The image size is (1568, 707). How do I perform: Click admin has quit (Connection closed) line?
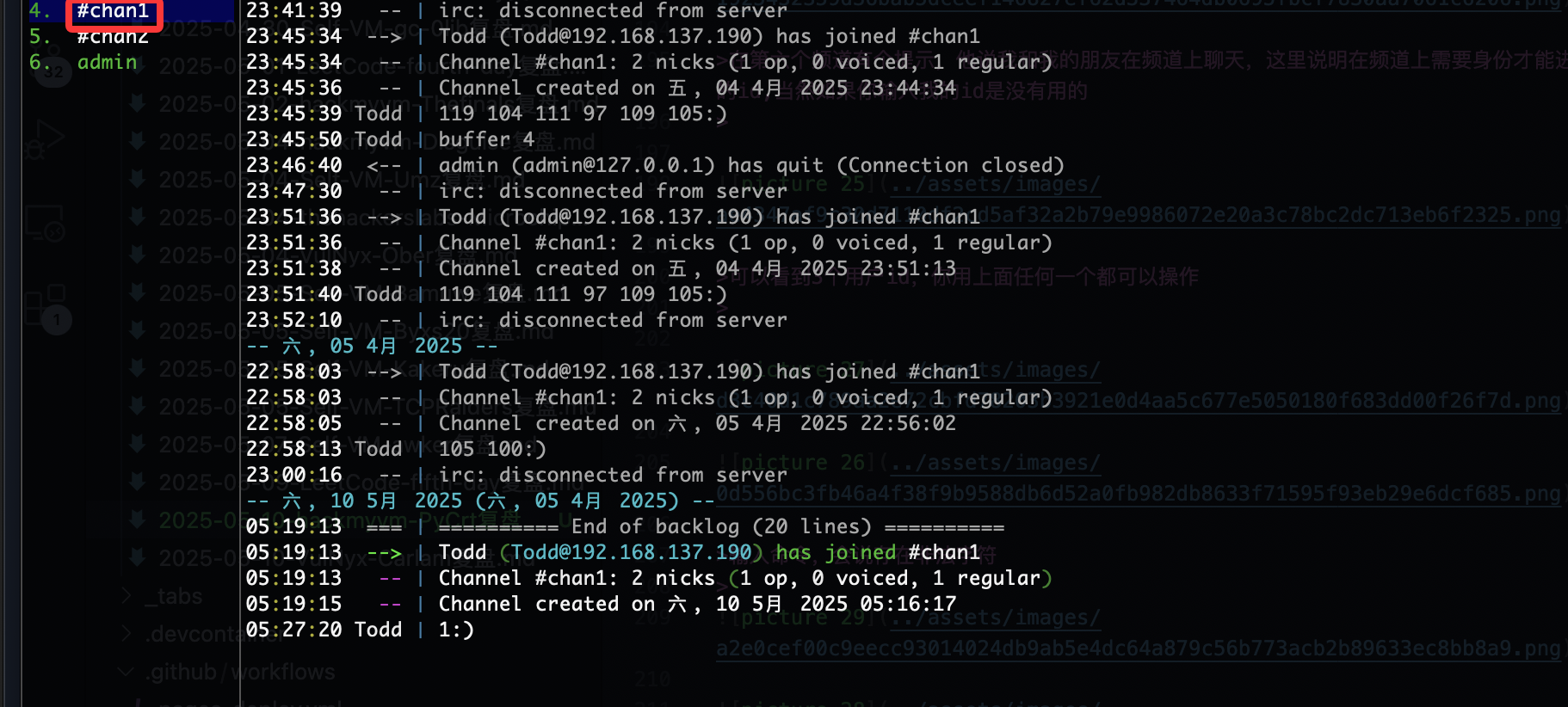(751, 166)
